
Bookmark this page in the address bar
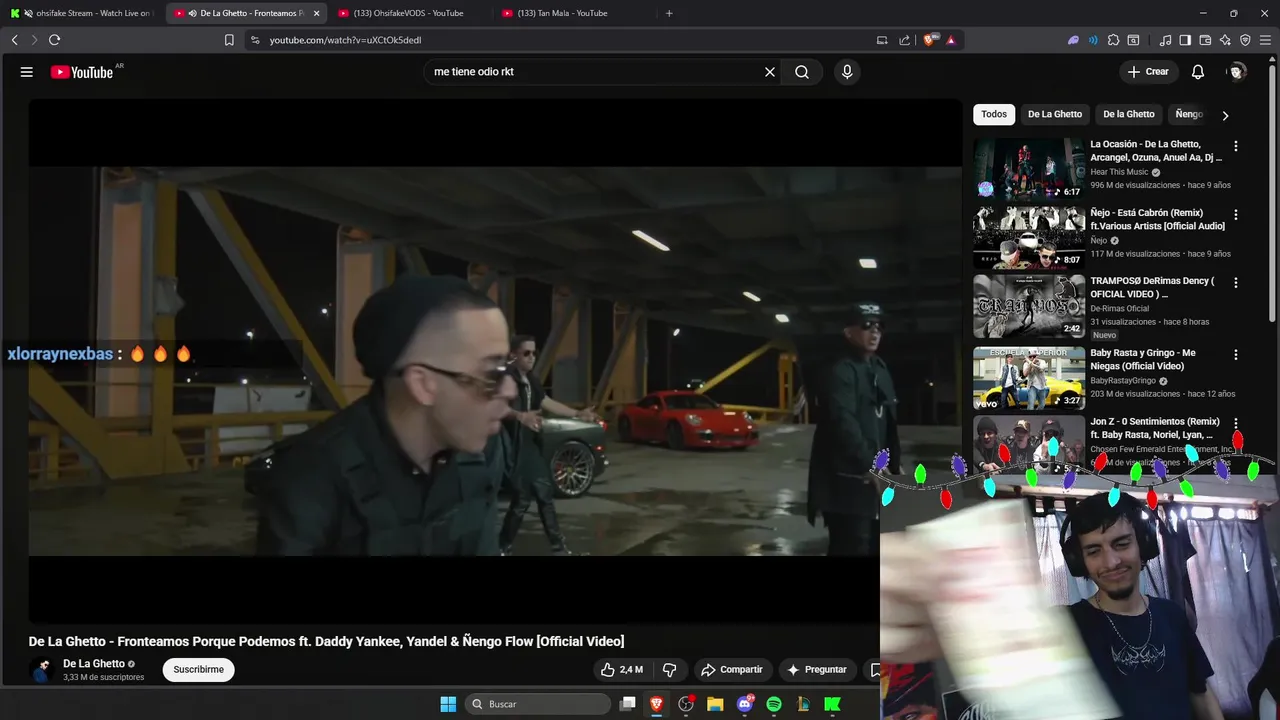click(229, 40)
